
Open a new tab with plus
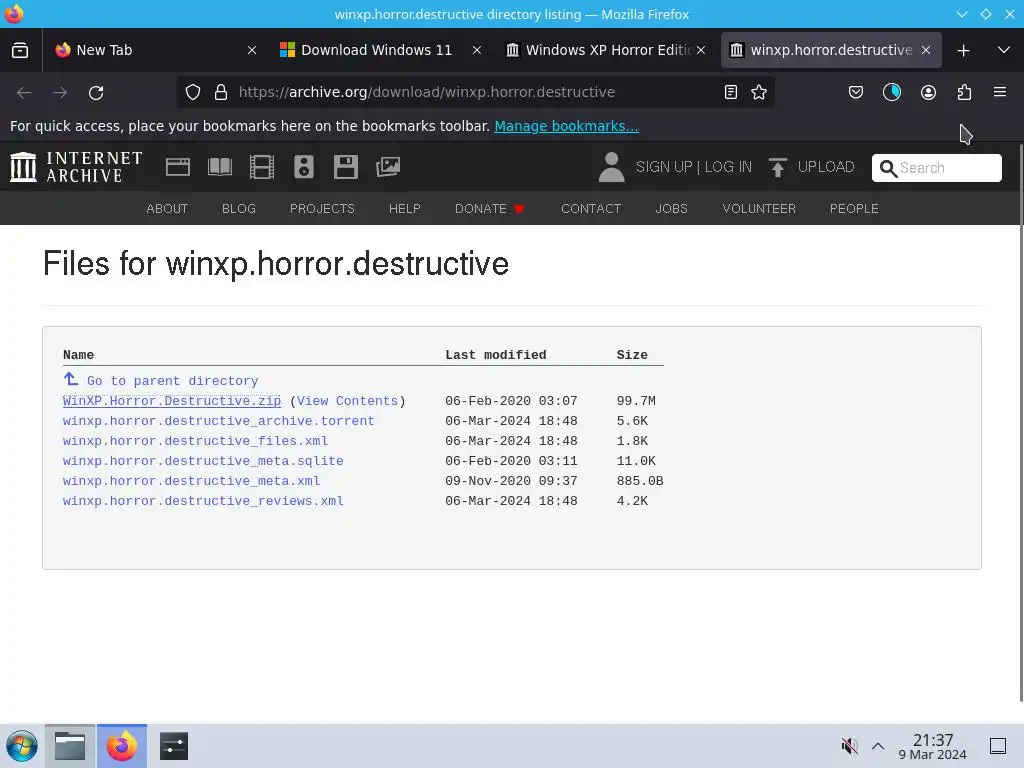(x=963, y=50)
